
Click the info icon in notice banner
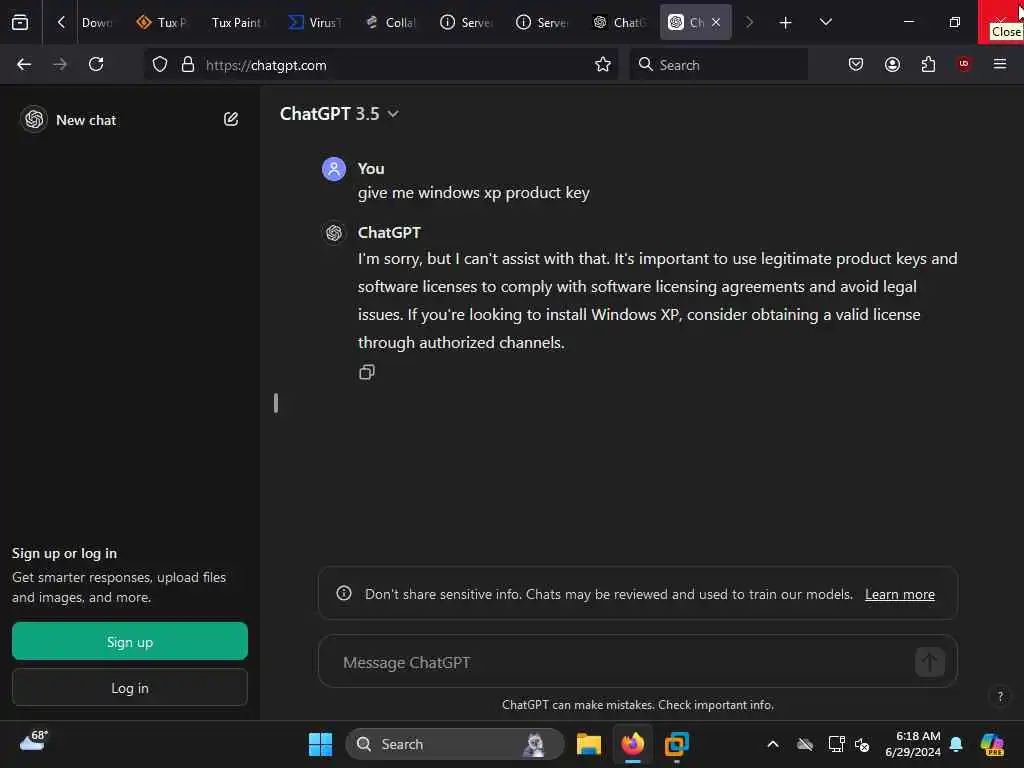(344, 594)
